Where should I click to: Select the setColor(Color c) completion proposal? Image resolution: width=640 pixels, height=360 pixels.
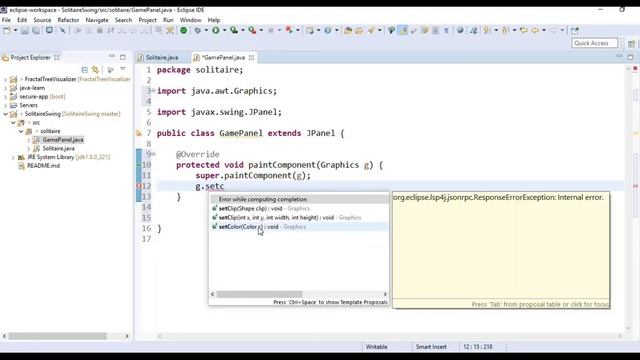tap(299, 227)
